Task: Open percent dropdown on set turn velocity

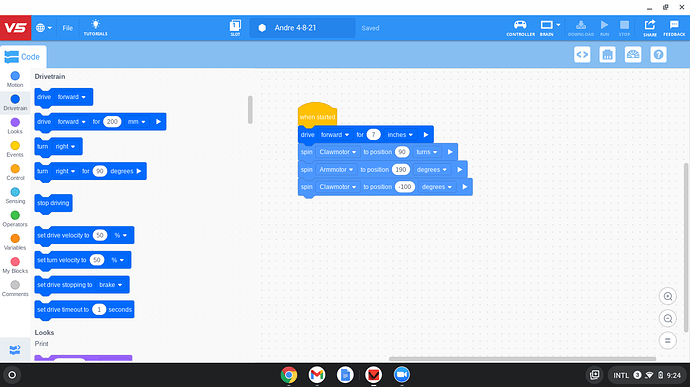Action: point(117,260)
